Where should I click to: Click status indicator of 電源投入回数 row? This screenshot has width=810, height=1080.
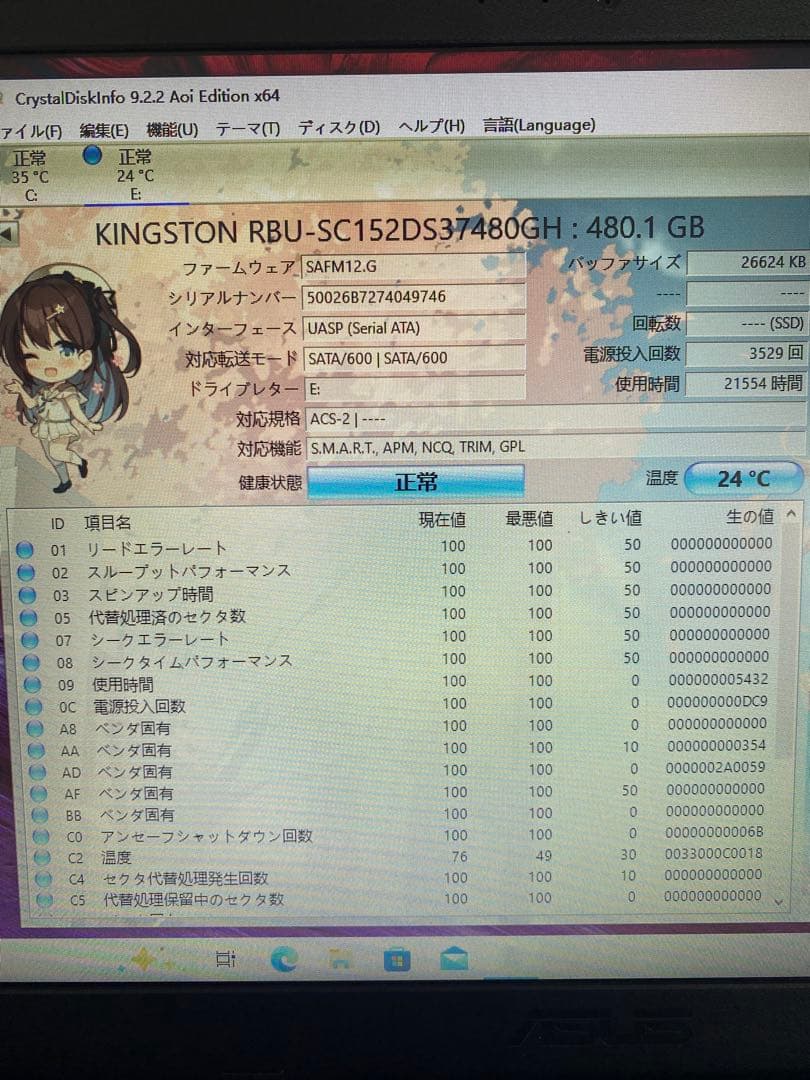tap(34, 707)
